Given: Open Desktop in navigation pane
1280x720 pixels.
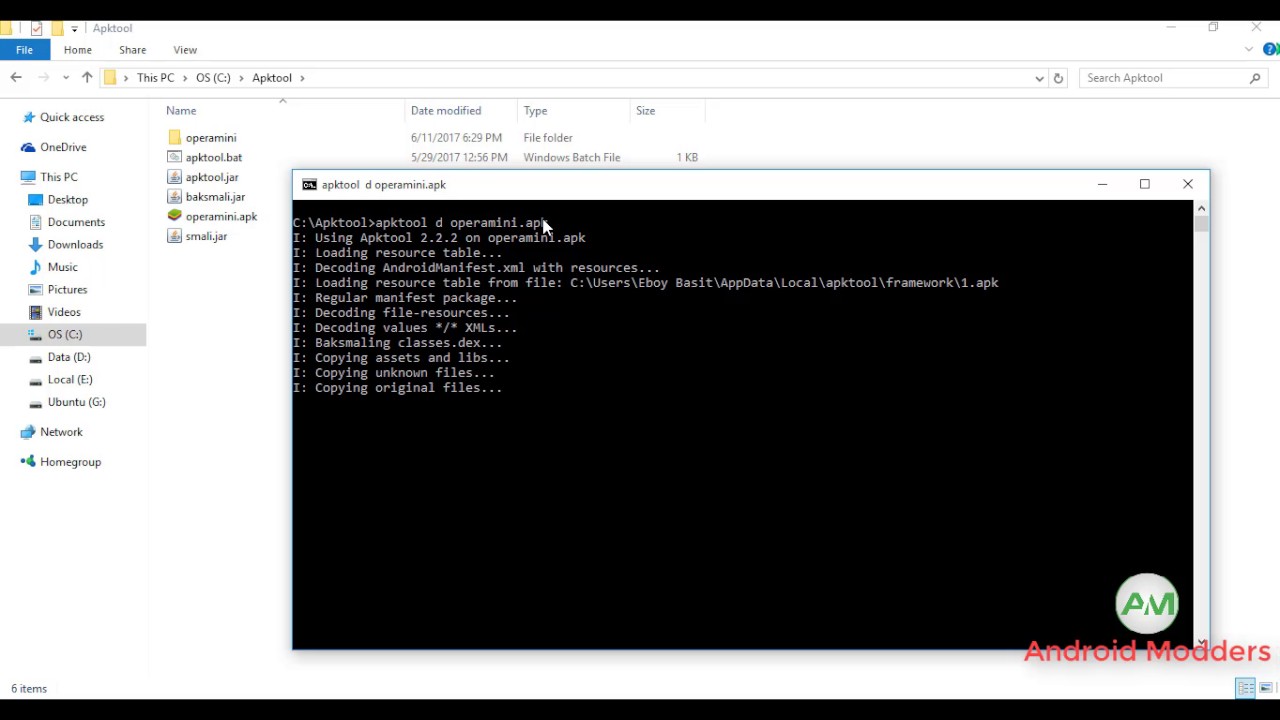Looking at the screenshot, I should click(68, 200).
